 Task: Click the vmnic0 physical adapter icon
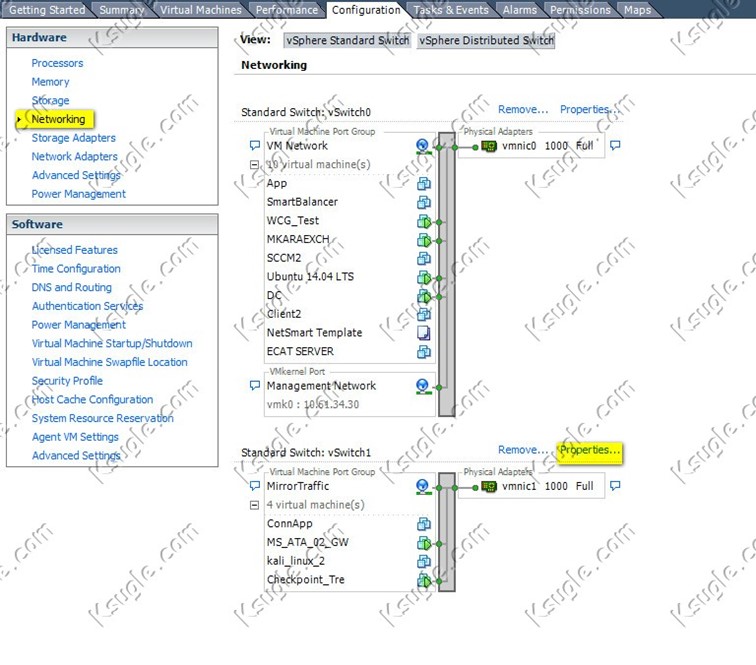coord(488,146)
